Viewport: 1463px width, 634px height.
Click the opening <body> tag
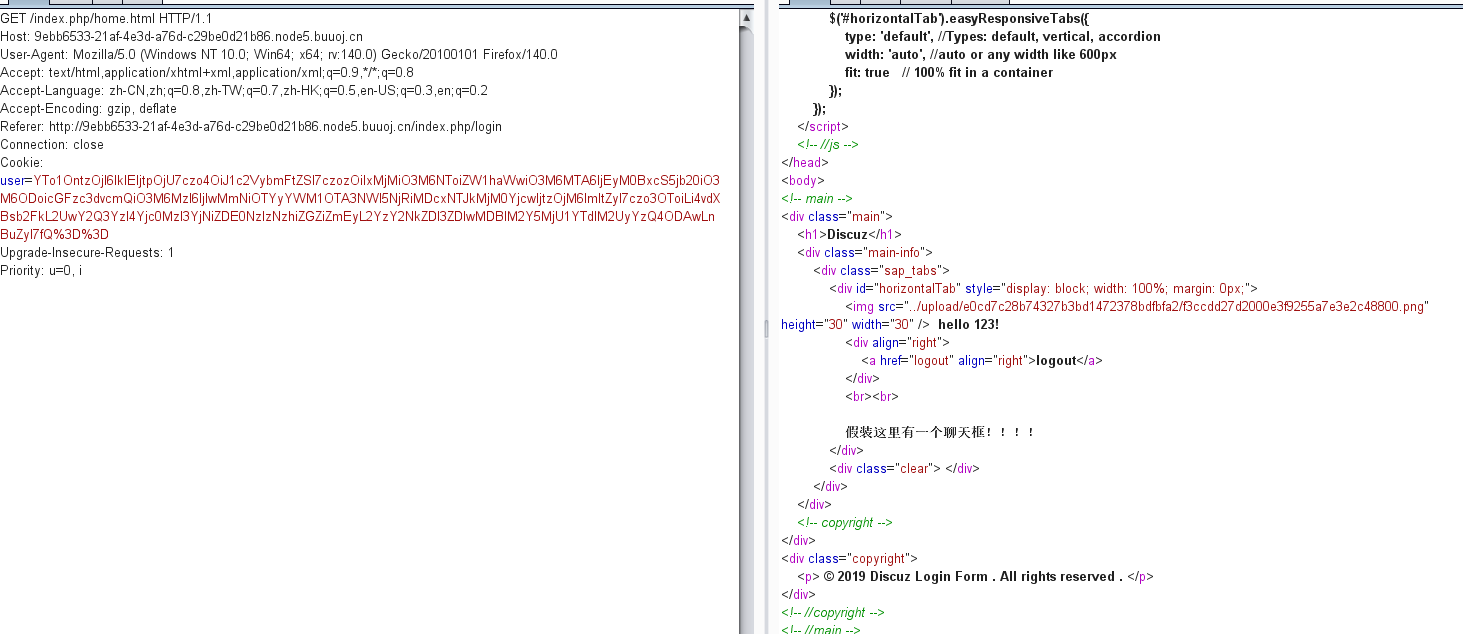pos(801,181)
